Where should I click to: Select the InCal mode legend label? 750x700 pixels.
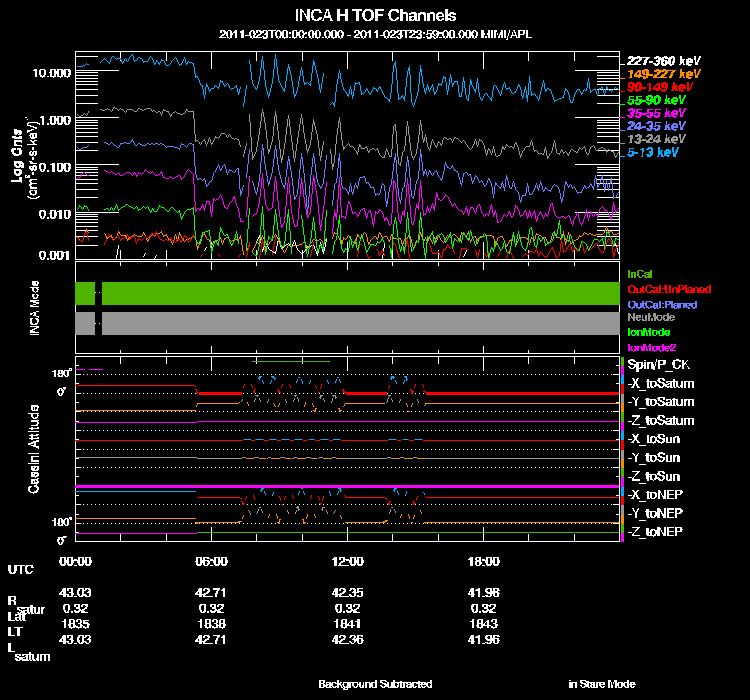pos(640,273)
